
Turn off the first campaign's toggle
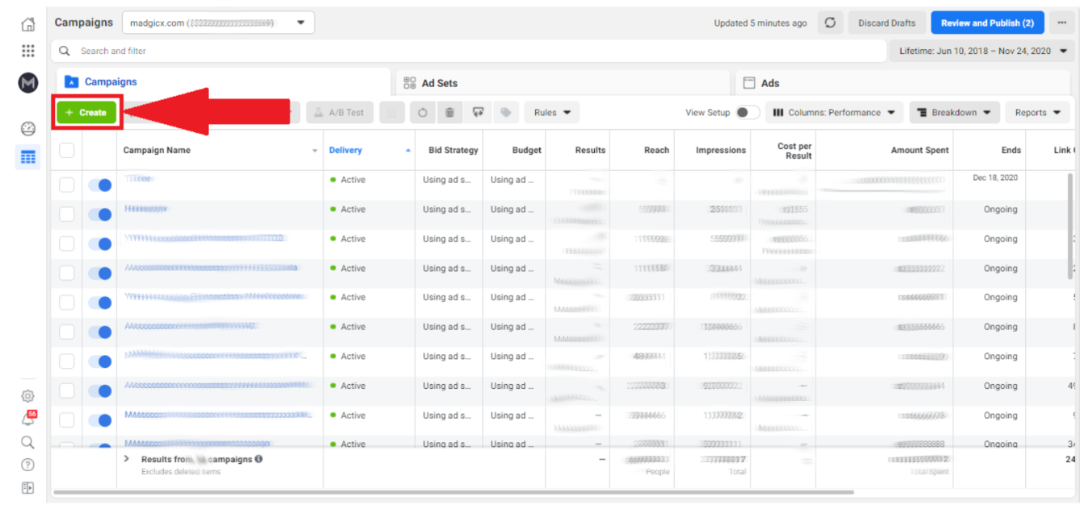click(99, 185)
